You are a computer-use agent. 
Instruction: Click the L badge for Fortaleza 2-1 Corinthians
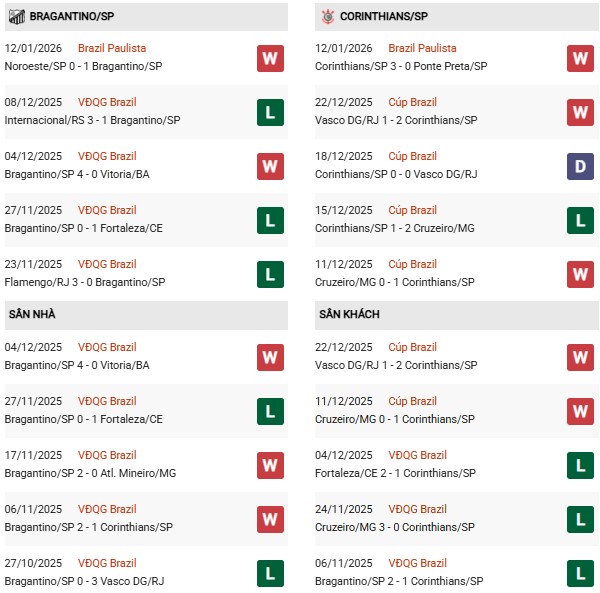(580, 465)
